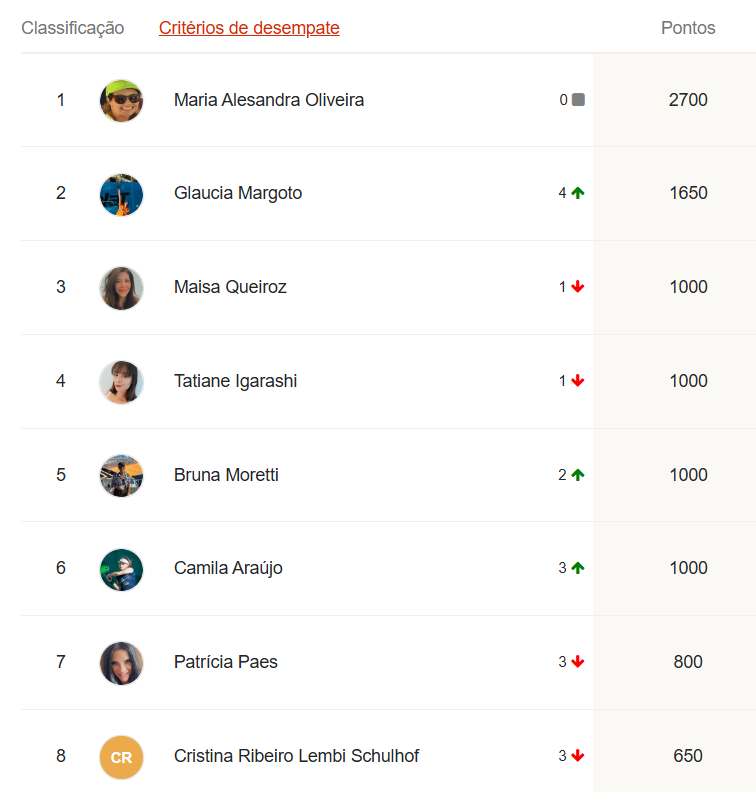Open Patrícia Paes's profile photo
The width and height of the screenshot is (756, 792).
tap(121, 663)
